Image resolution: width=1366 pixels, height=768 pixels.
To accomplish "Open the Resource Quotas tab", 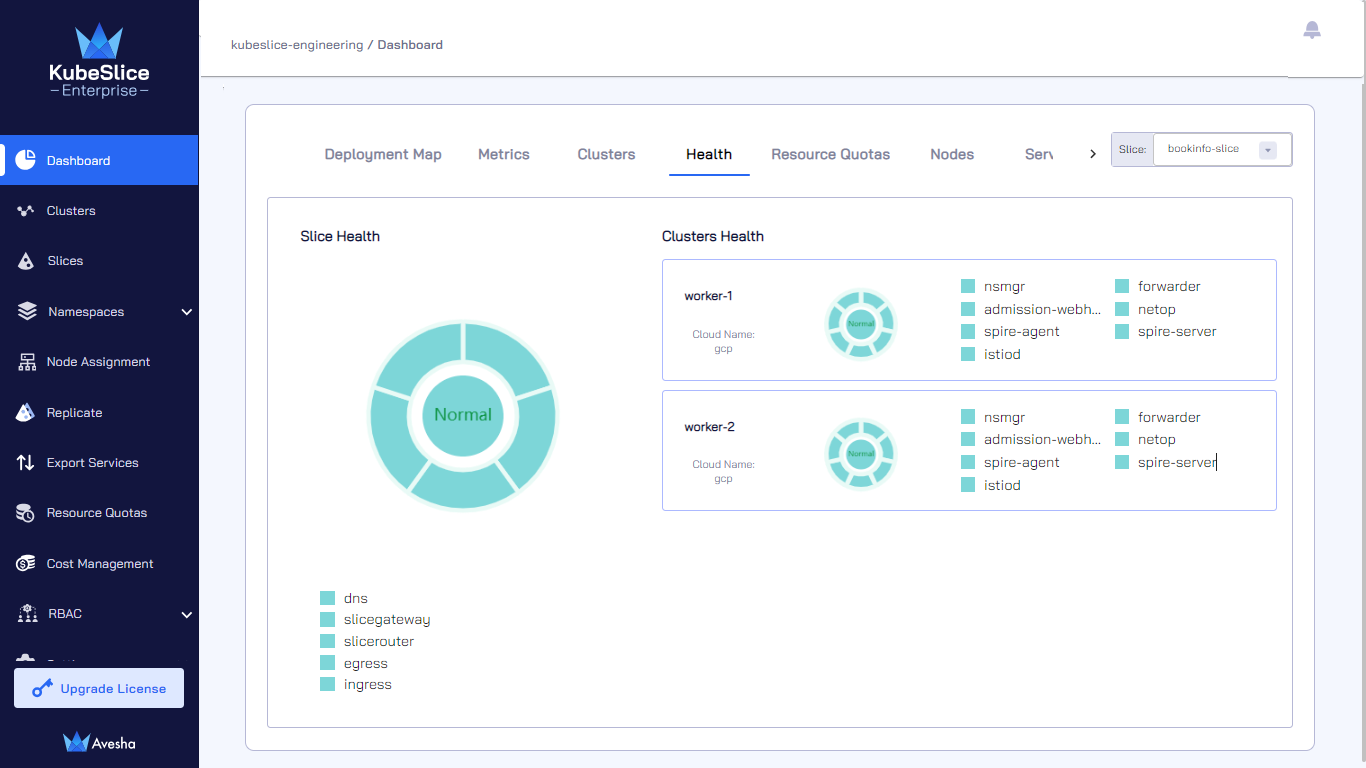I will tap(831, 154).
